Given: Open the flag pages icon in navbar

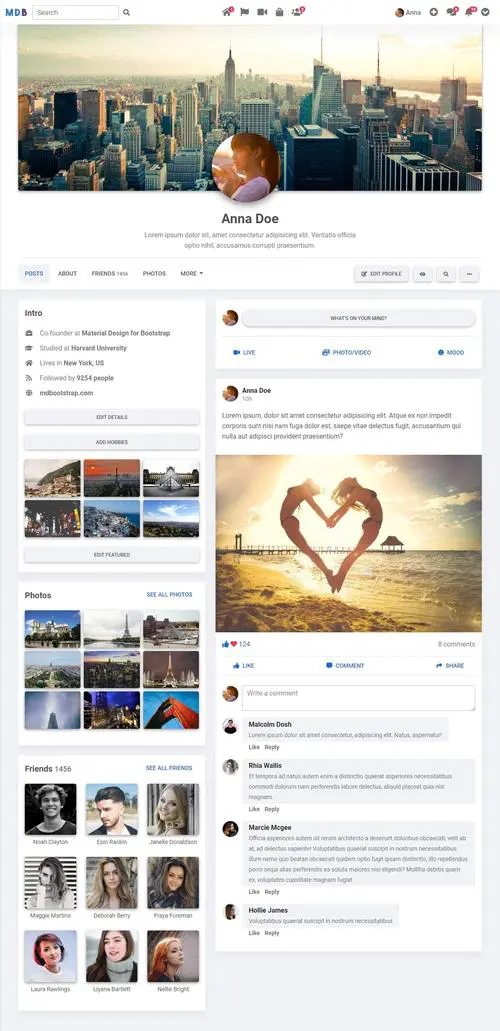Looking at the screenshot, I should pyautogui.click(x=244, y=12).
